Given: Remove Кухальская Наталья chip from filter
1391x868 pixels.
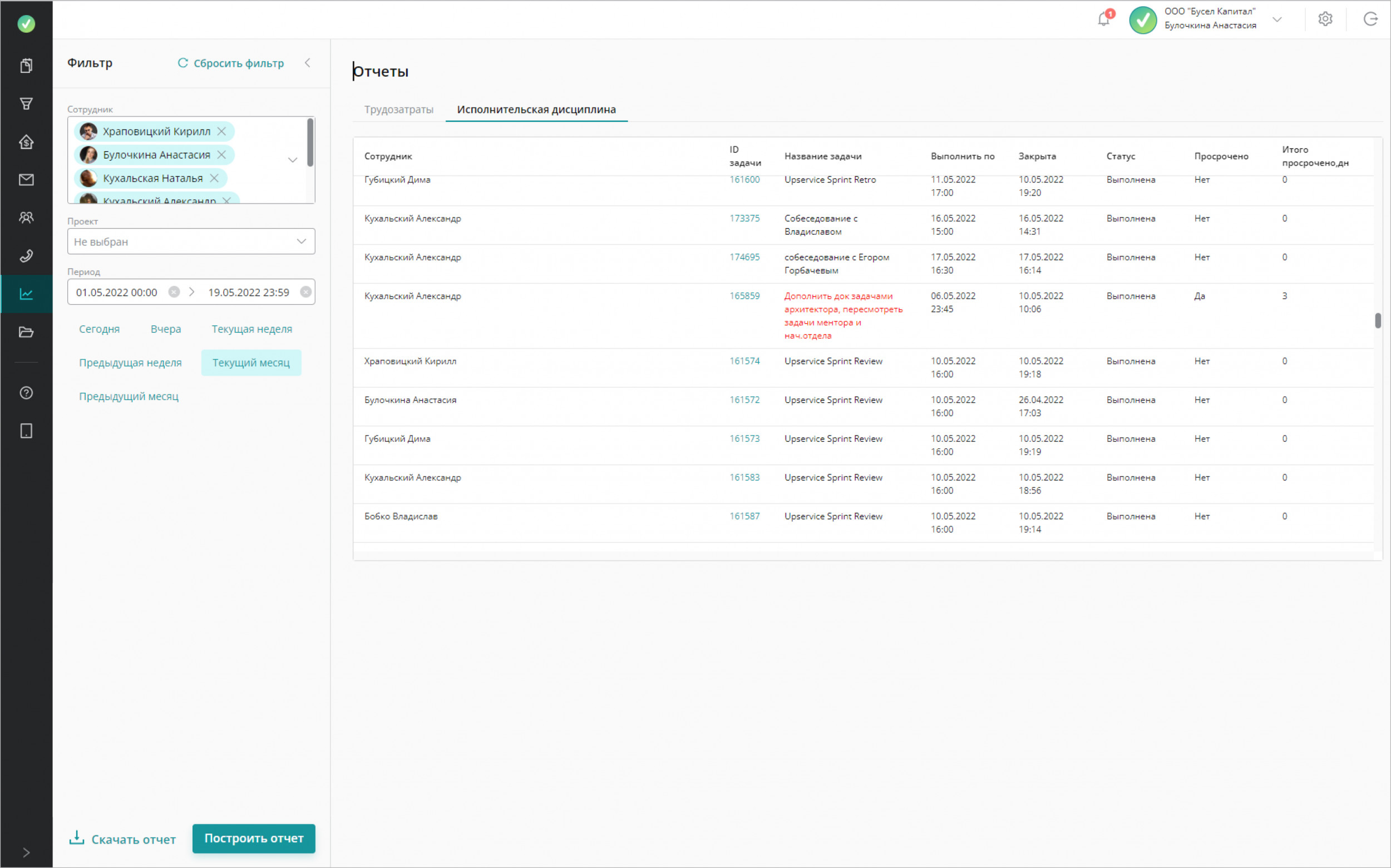Looking at the screenshot, I should click(214, 178).
